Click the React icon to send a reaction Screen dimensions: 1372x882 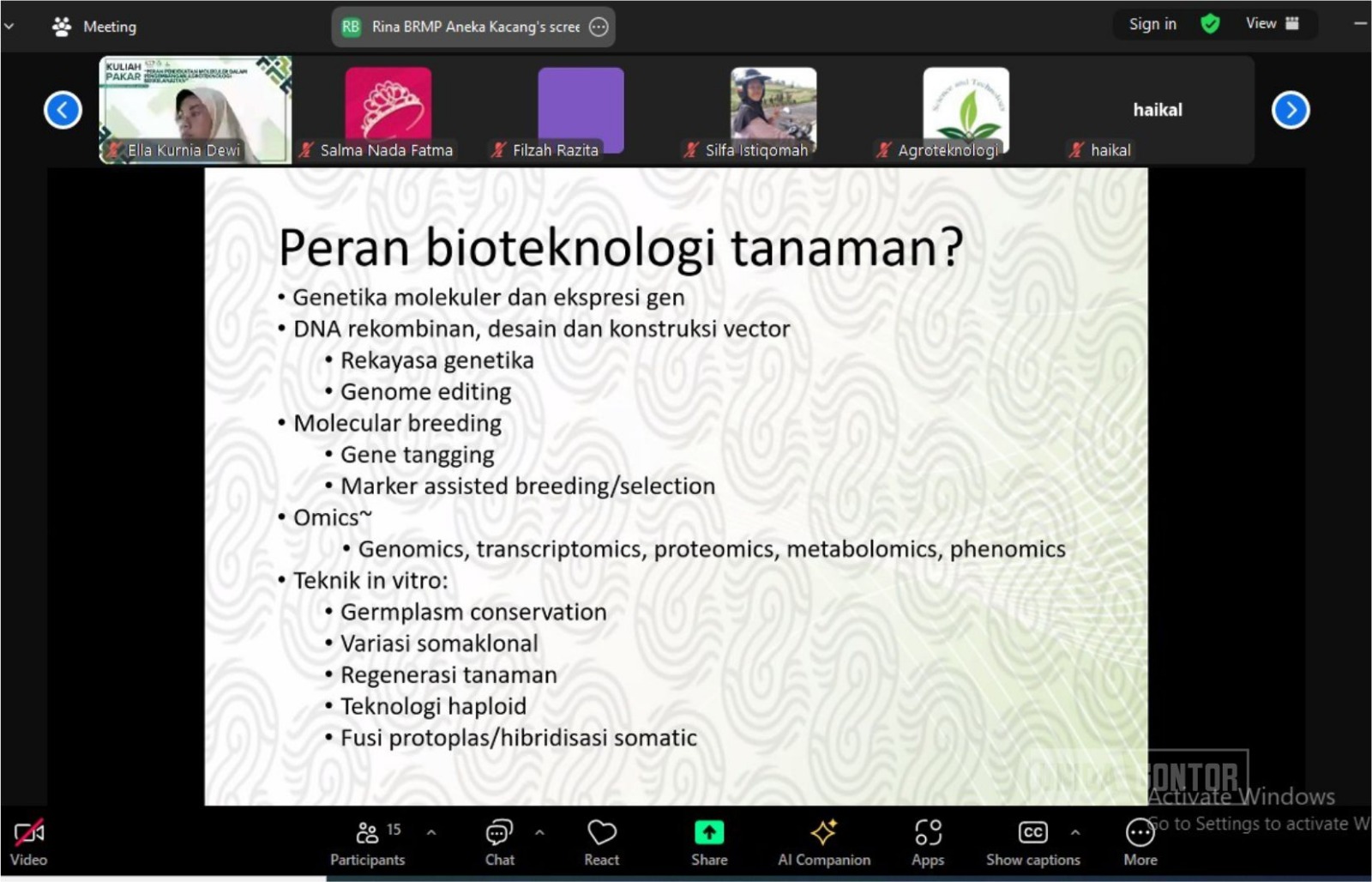(x=601, y=841)
